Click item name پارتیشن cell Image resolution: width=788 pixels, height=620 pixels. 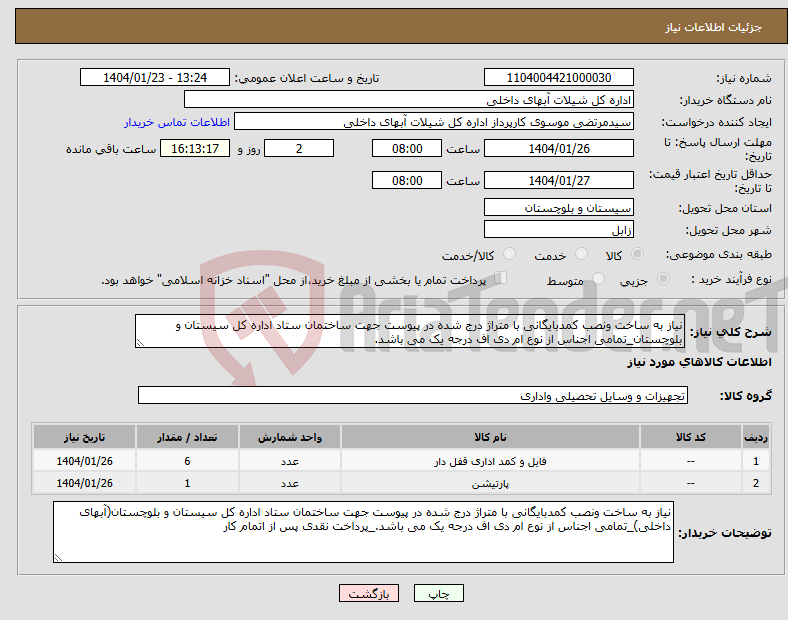click(x=490, y=483)
